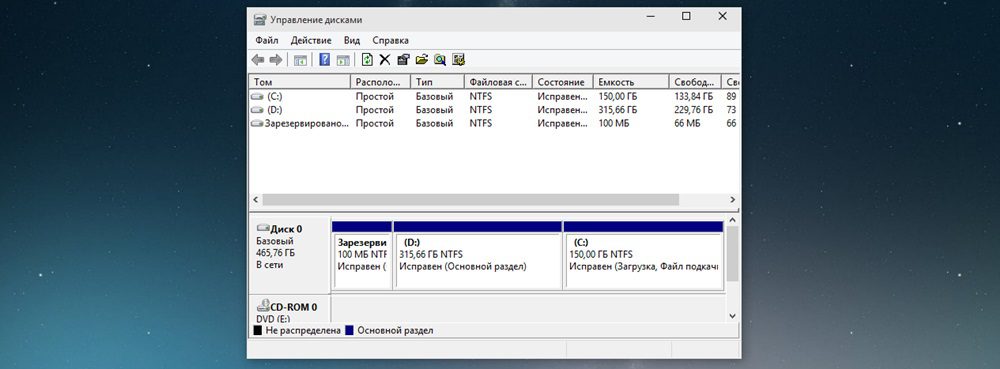The height and width of the screenshot is (369, 1000).
Task: Select the (C:) volume row
Action: click(x=494, y=97)
